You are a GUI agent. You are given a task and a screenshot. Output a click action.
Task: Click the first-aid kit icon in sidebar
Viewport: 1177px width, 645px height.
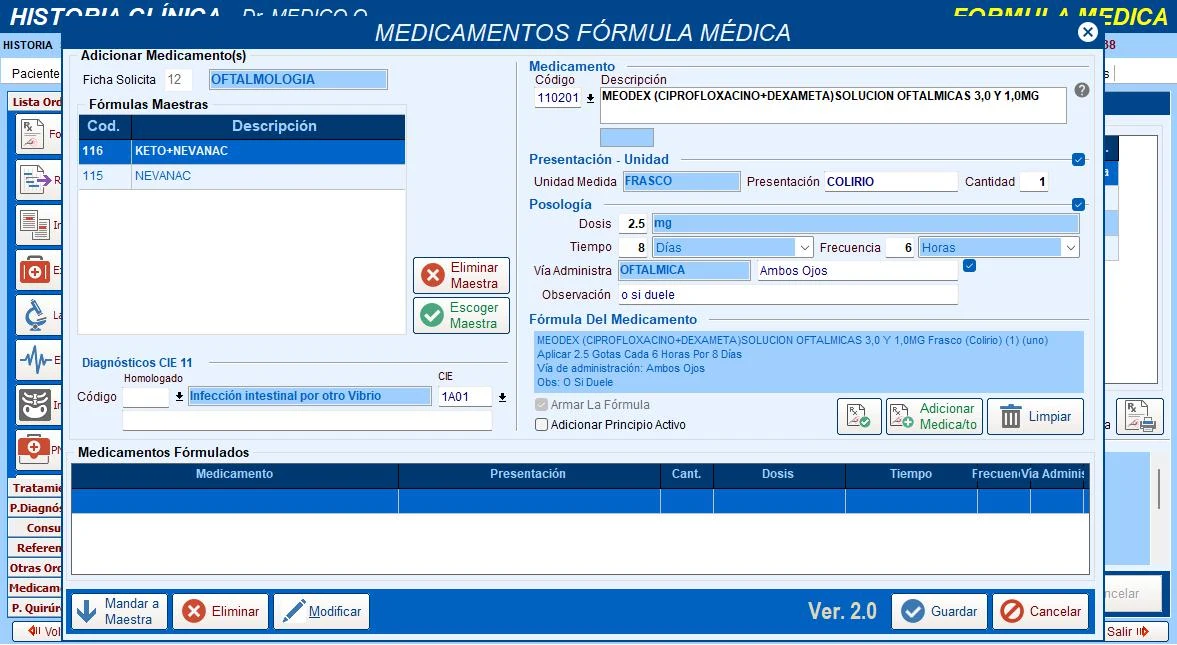(x=34, y=270)
